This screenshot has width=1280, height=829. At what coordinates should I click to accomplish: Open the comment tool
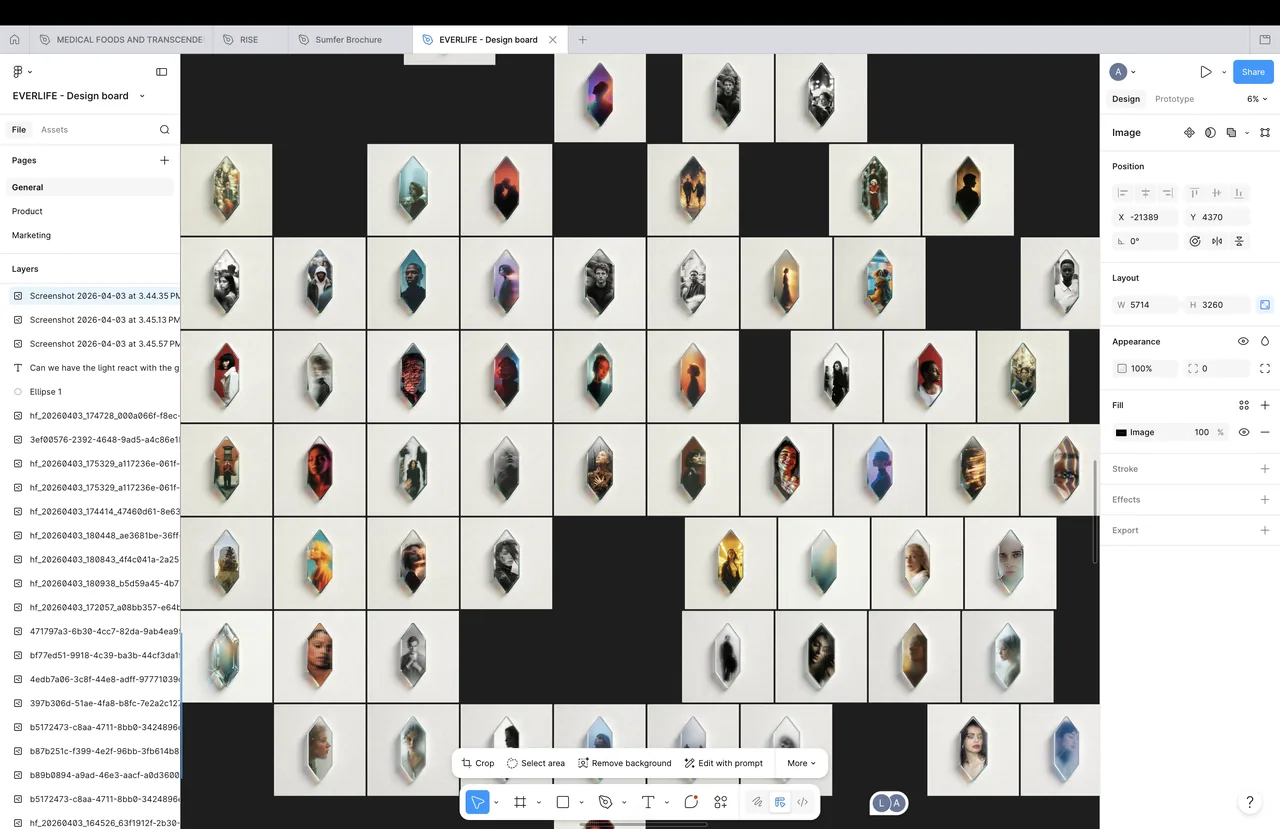[691, 802]
